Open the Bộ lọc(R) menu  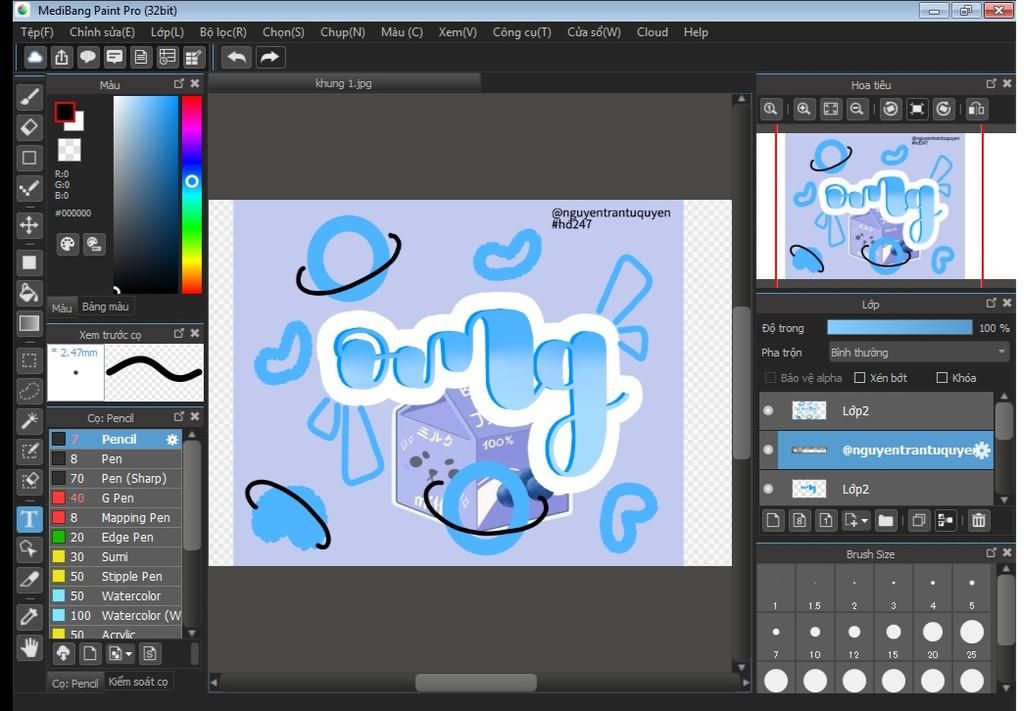[x=223, y=32]
